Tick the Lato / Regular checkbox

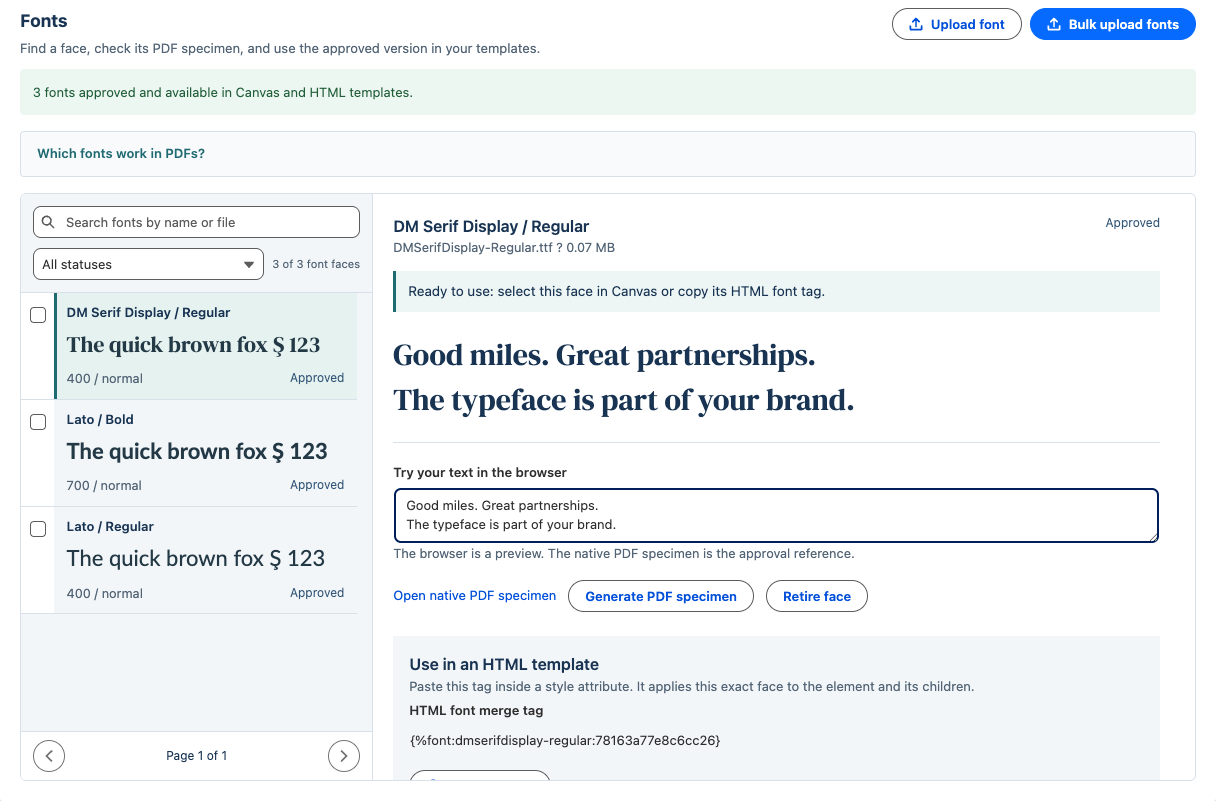(38, 529)
